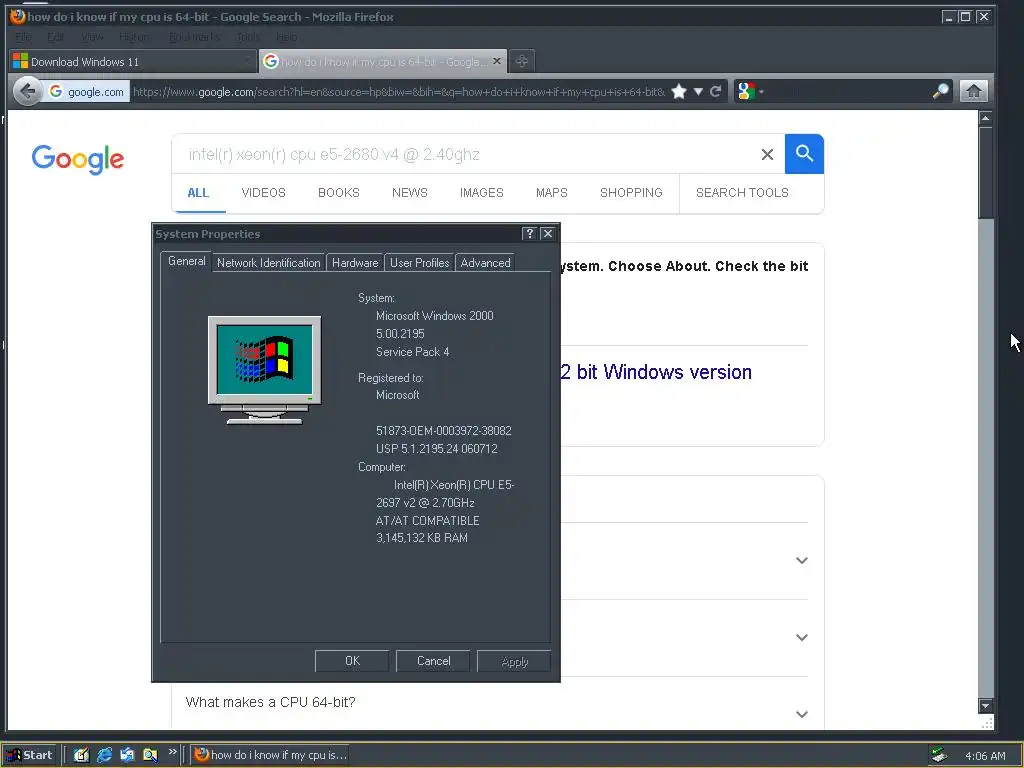Click the Service Pack 4 text

pyautogui.click(x=413, y=351)
